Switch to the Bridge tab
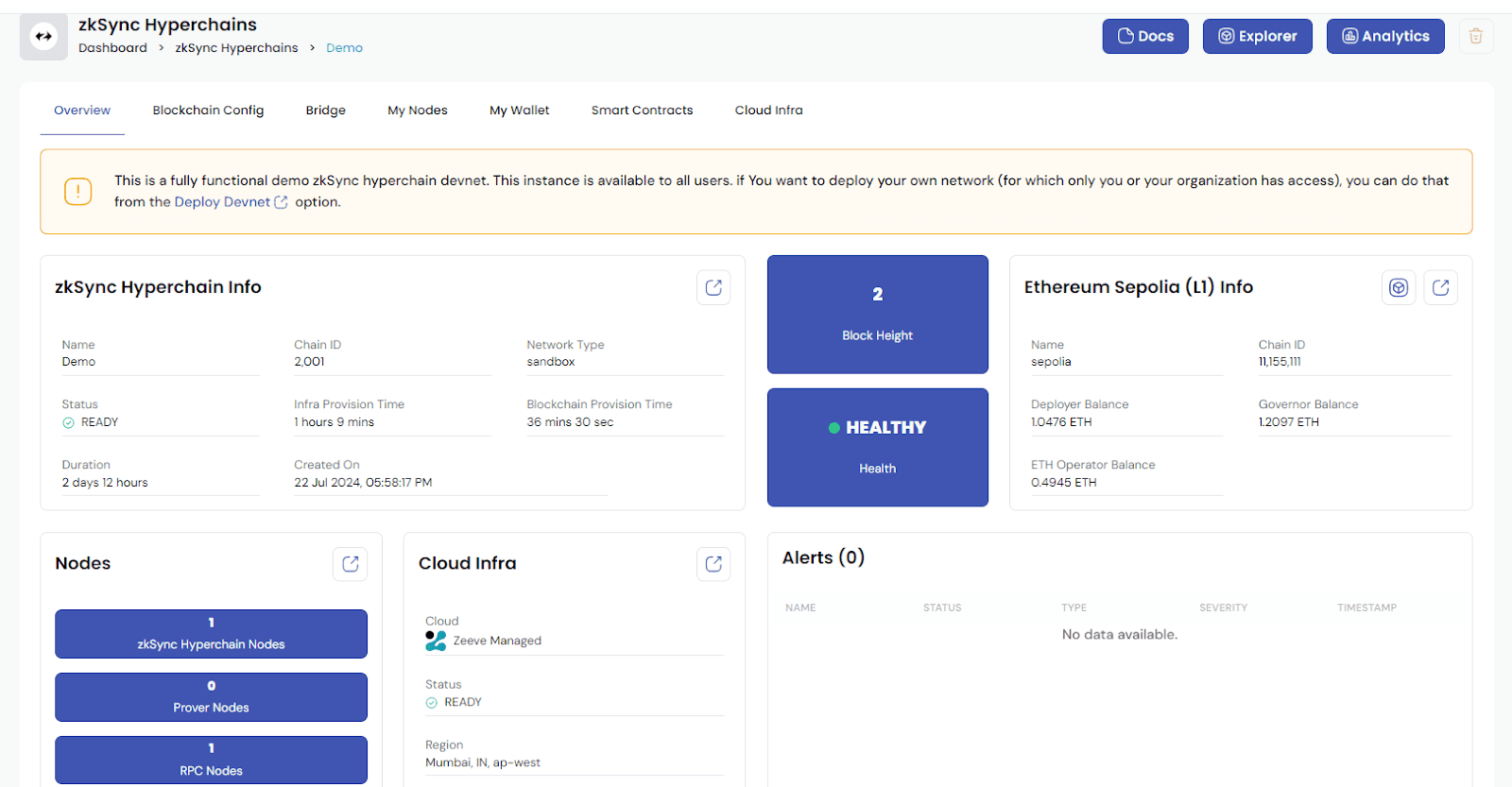 point(326,111)
